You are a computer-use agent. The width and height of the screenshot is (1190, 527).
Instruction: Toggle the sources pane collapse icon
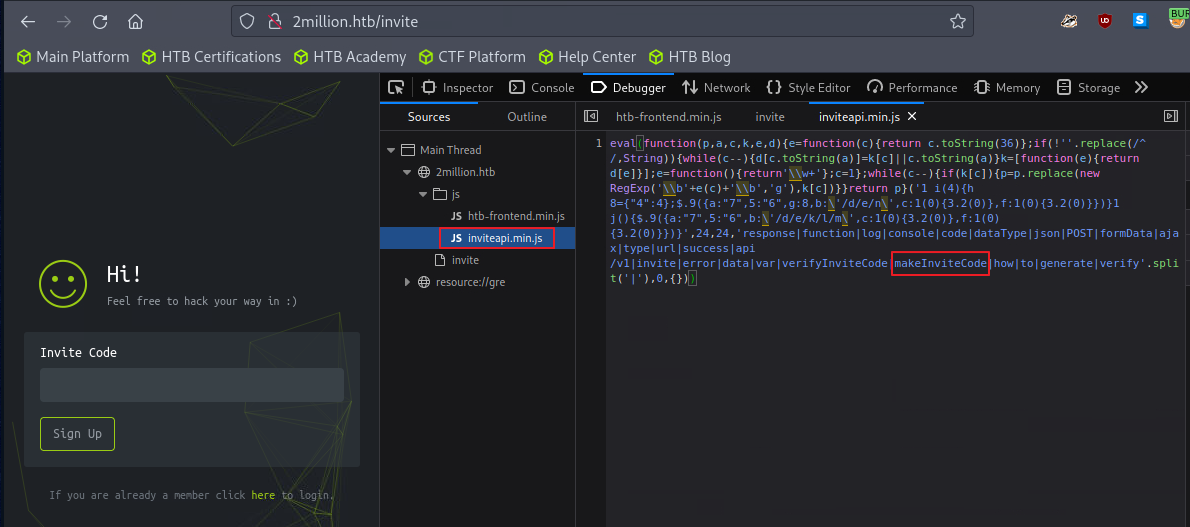coord(590,116)
